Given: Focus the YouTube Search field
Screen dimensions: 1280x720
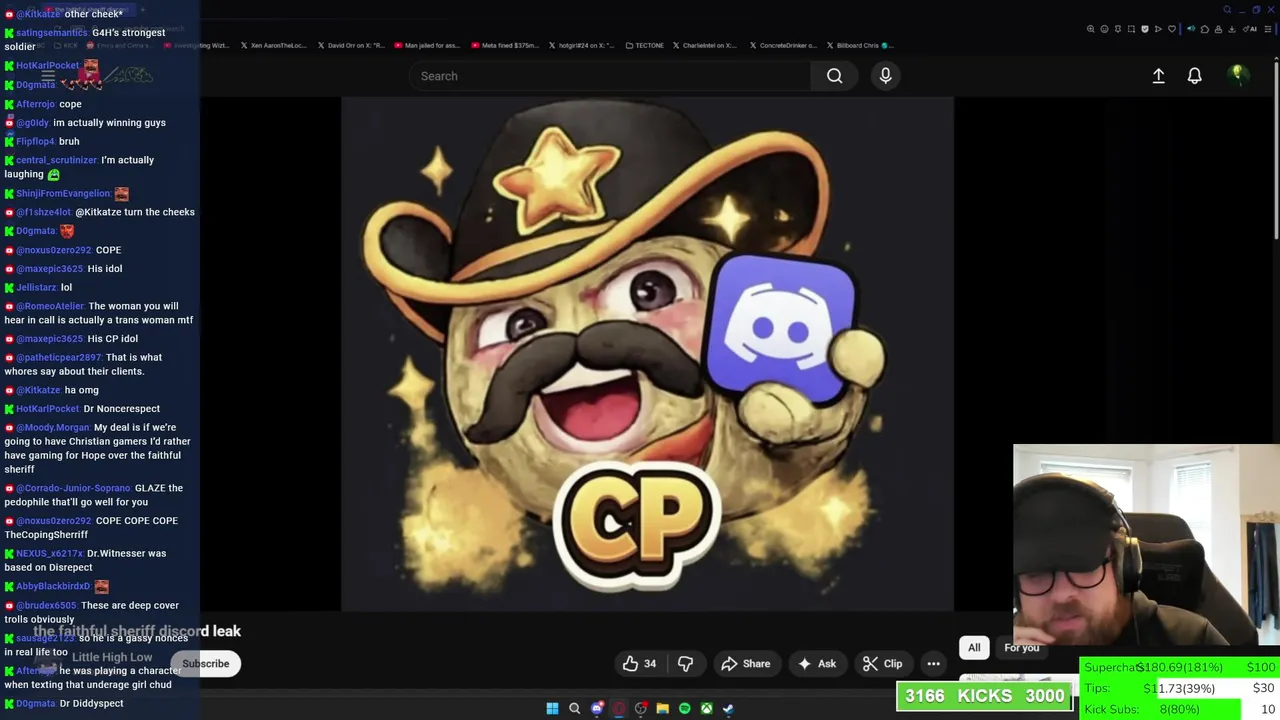Looking at the screenshot, I should pyautogui.click(x=610, y=76).
